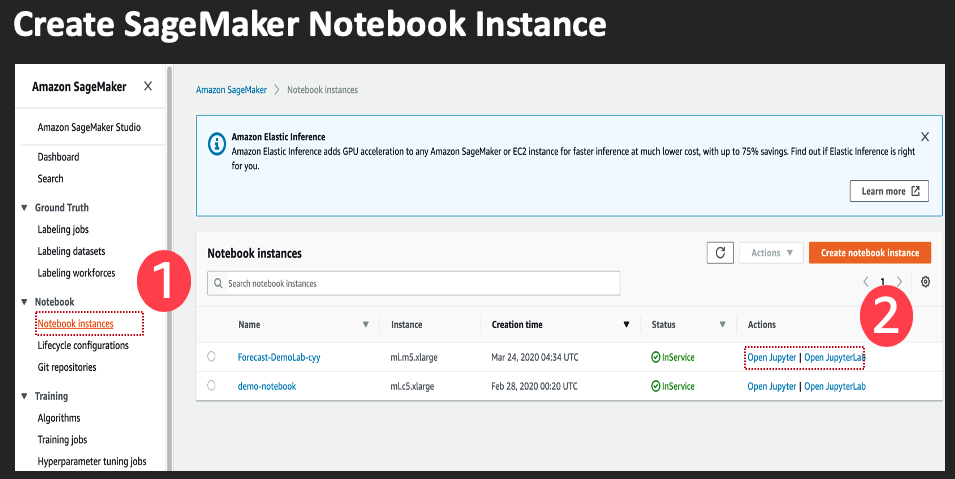Click Create notebook instance button
Screen dimensions: 955x479
click(x=870, y=252)
